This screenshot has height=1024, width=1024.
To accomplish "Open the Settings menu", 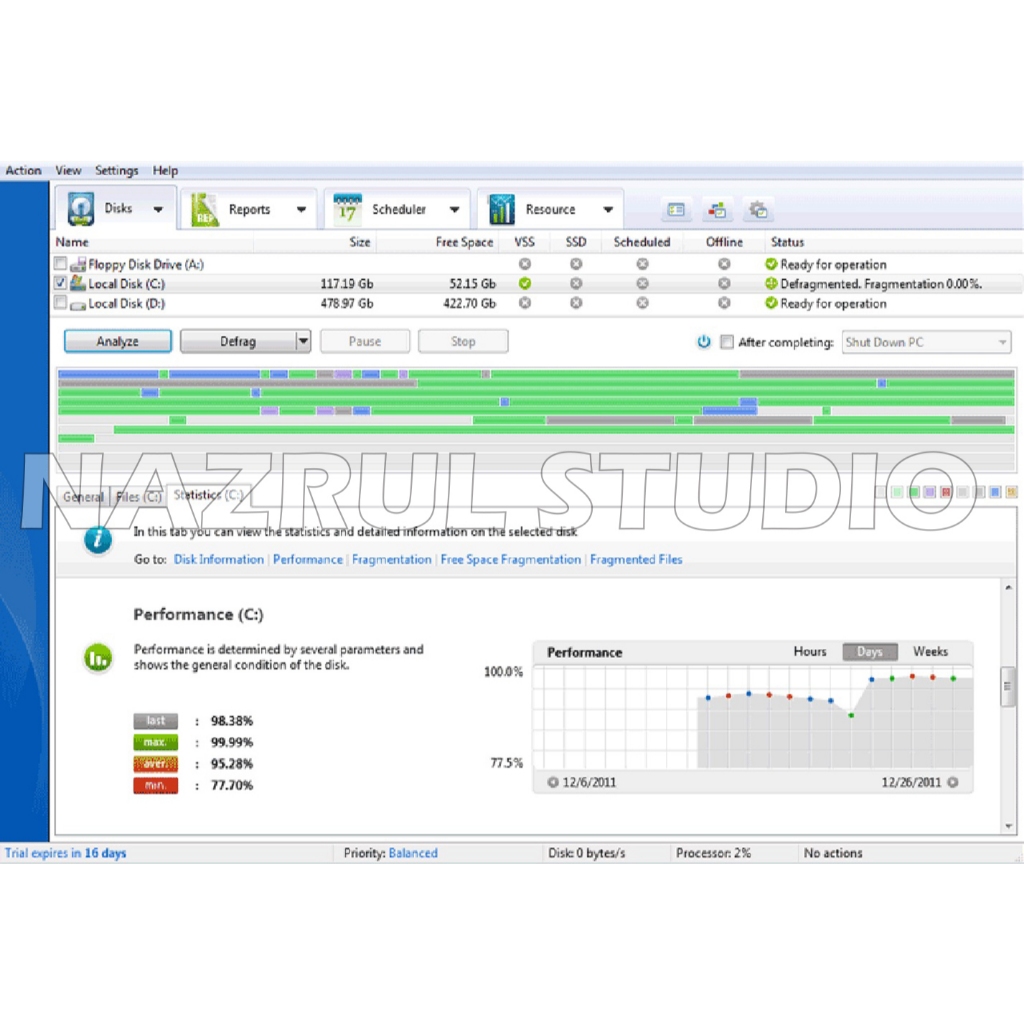I will [x=116, y=171].
